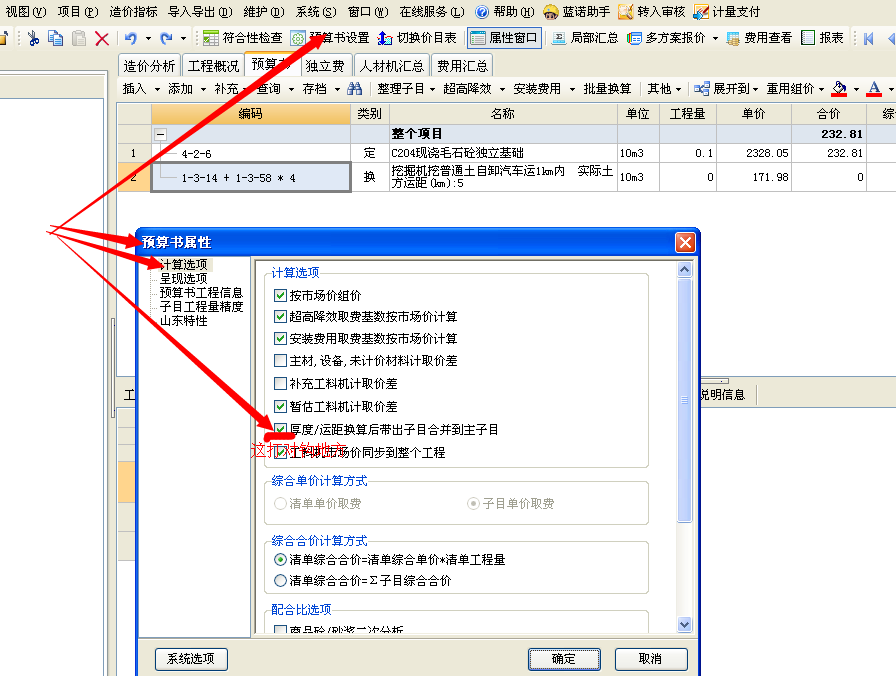
Task: Click 计量支付 icon
Action: tap(726, 11)
